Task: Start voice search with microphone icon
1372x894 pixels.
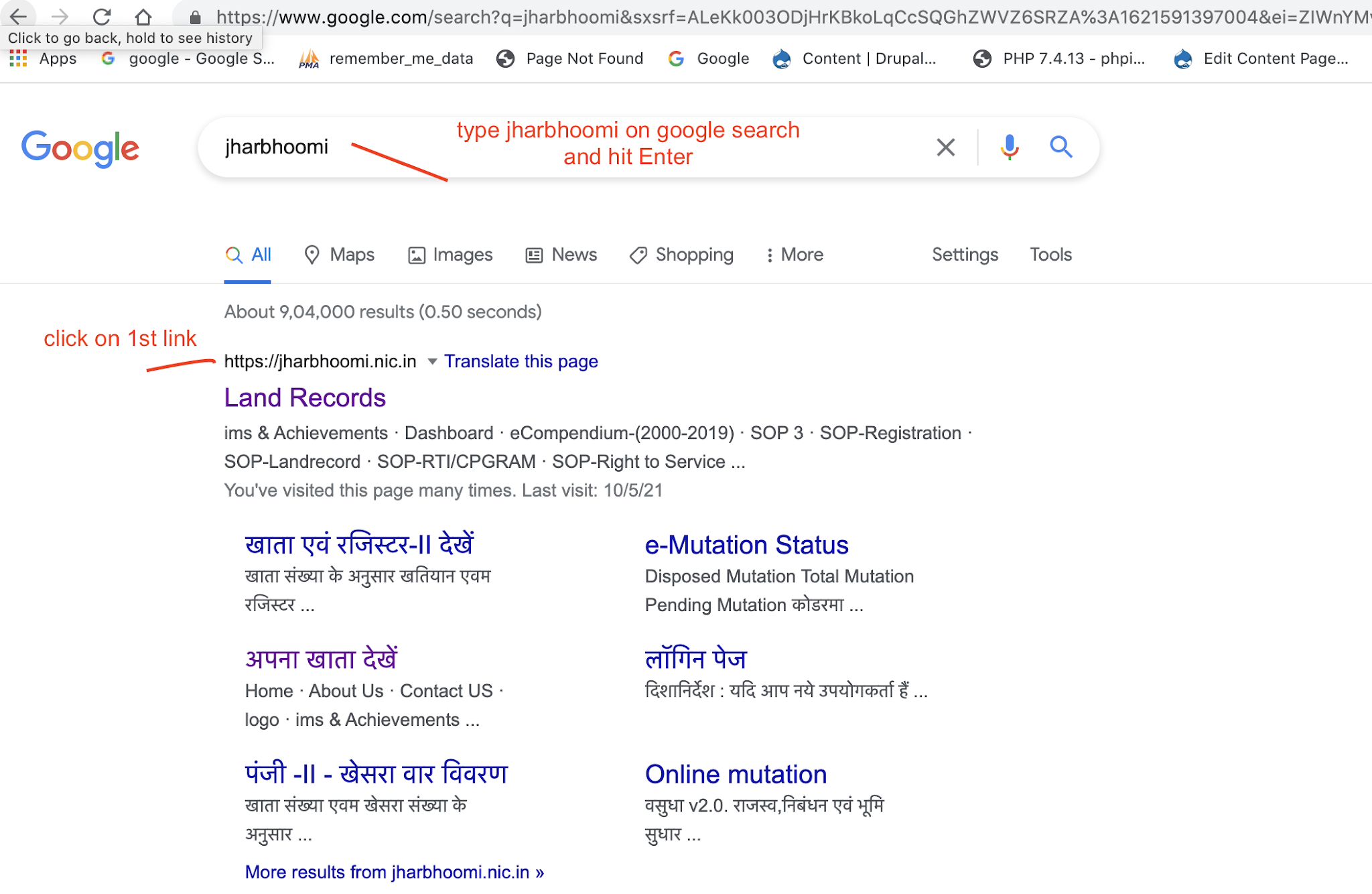Action: [x=1010, y=147]
